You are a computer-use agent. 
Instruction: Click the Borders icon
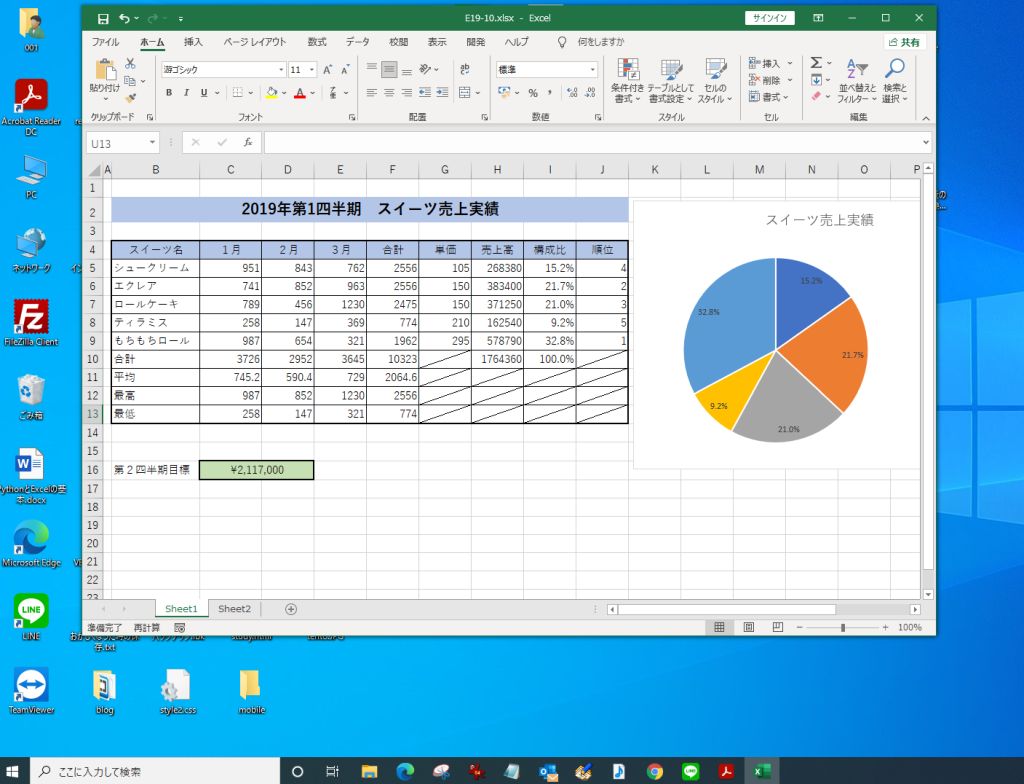[x=238, y=93]
